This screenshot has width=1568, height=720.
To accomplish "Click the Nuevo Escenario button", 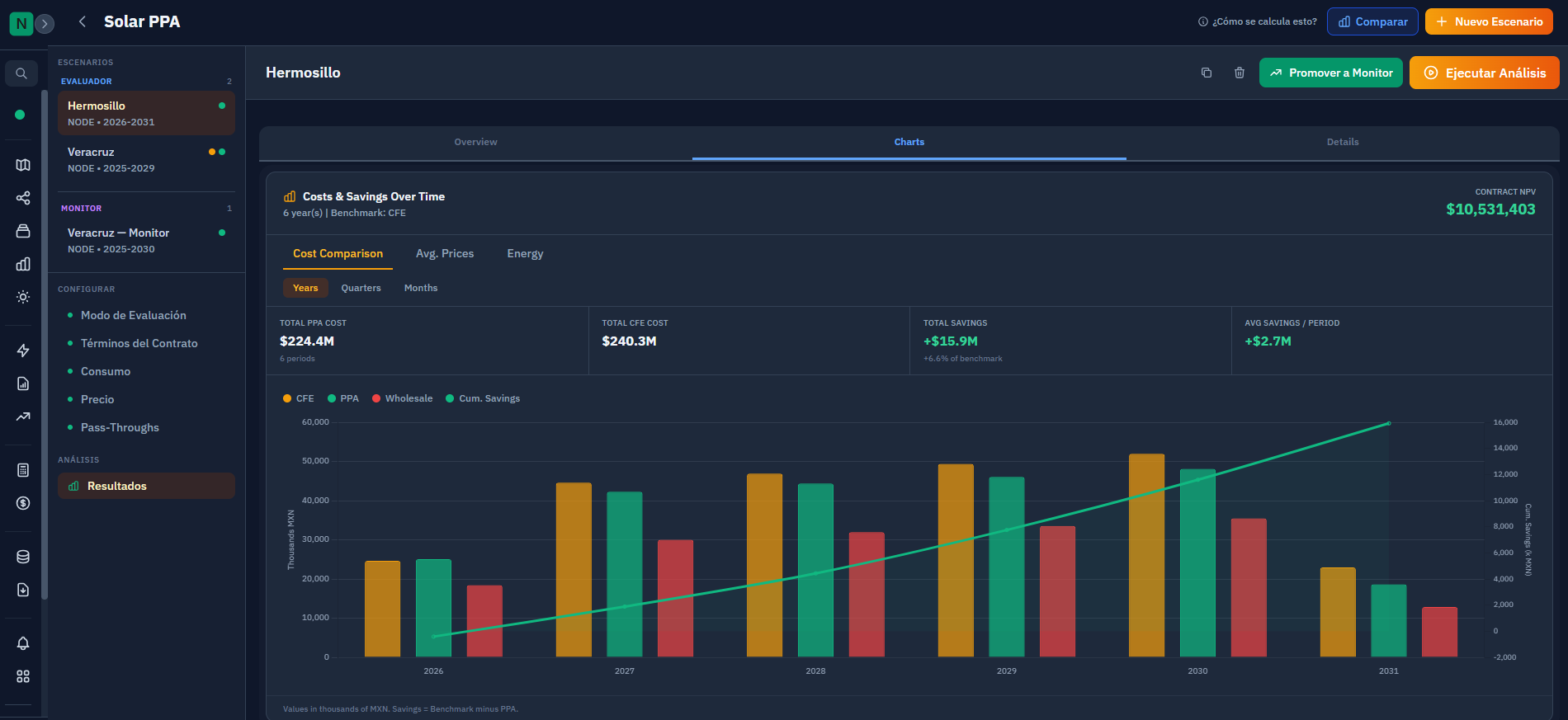I will pyautogui.click(x=1489, y=21).
